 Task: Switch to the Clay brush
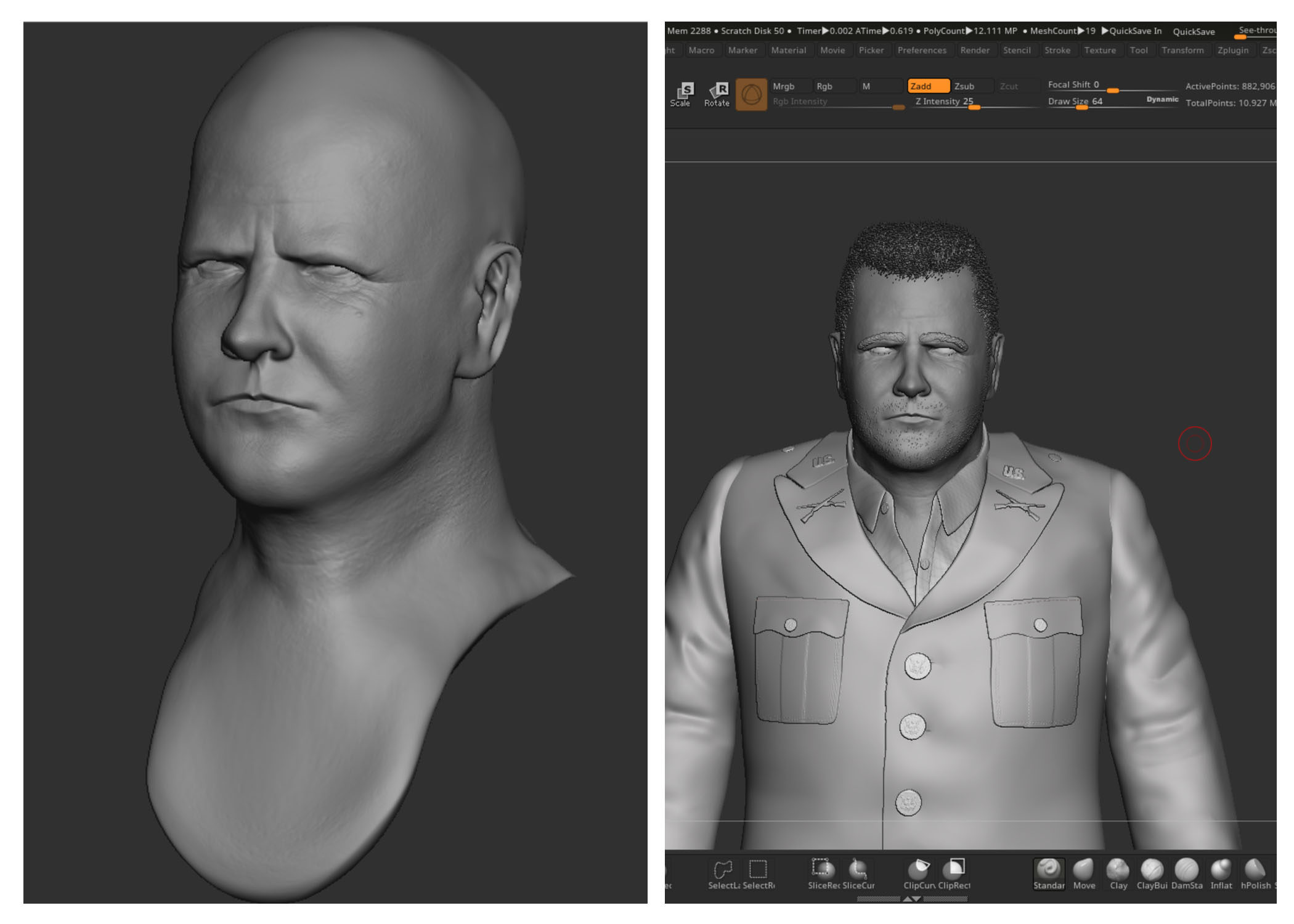click(x=1118, y=875)
